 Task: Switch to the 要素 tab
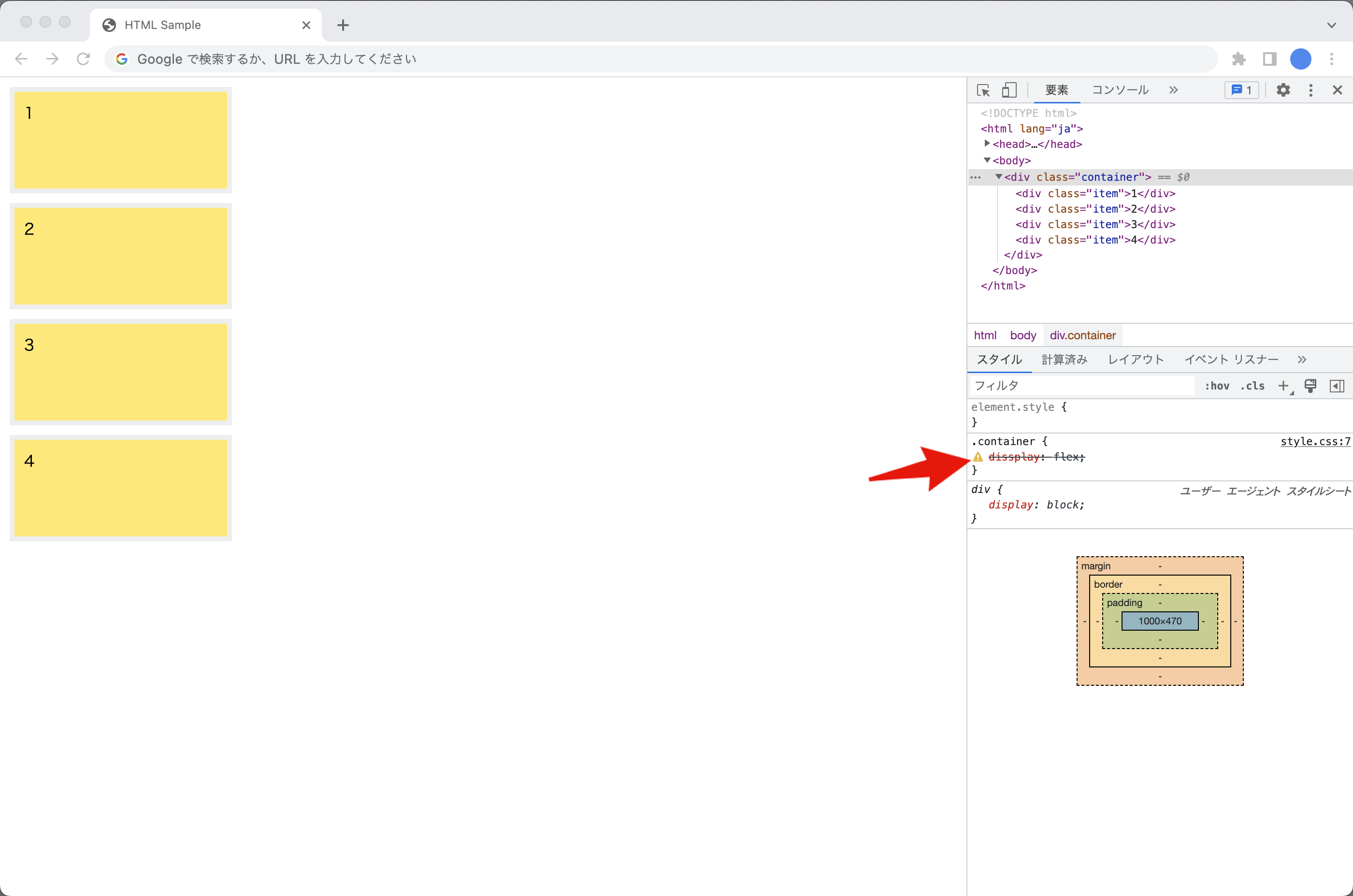point(1056,90)
